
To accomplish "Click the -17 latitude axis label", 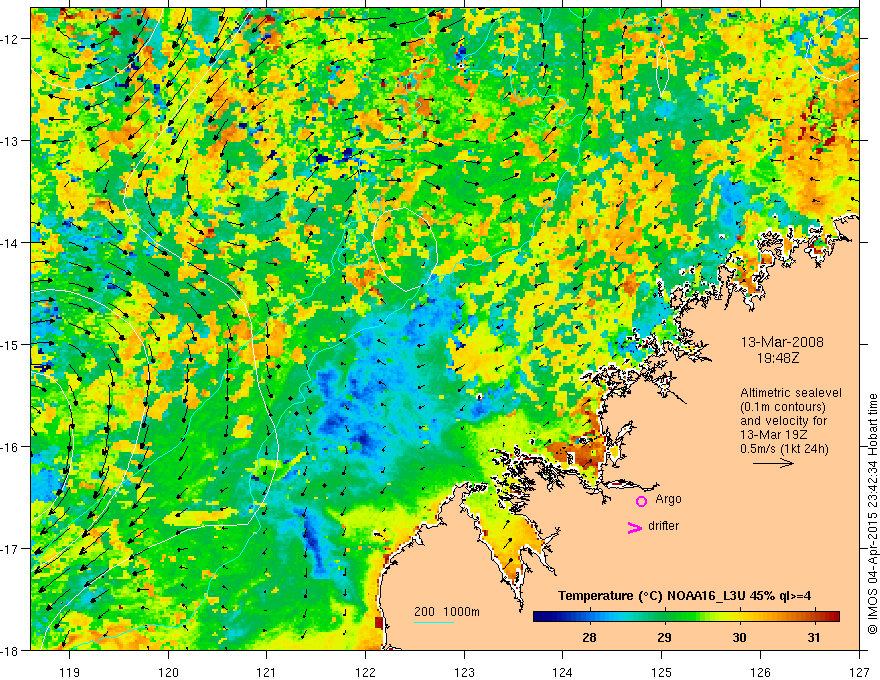I will (10, 548).
